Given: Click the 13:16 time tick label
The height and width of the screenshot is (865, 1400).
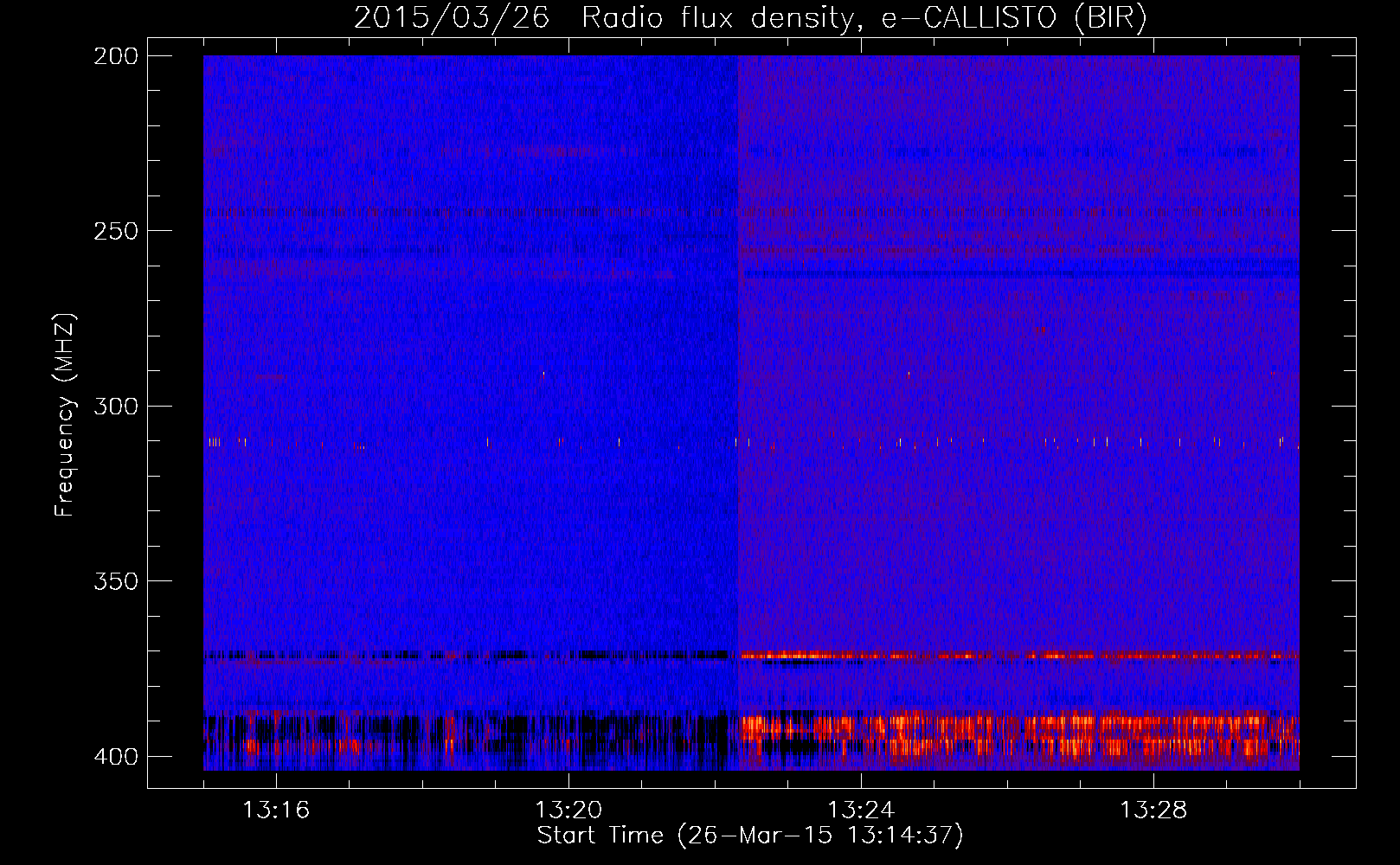Looking at the screenshot, I should (276, 811).
